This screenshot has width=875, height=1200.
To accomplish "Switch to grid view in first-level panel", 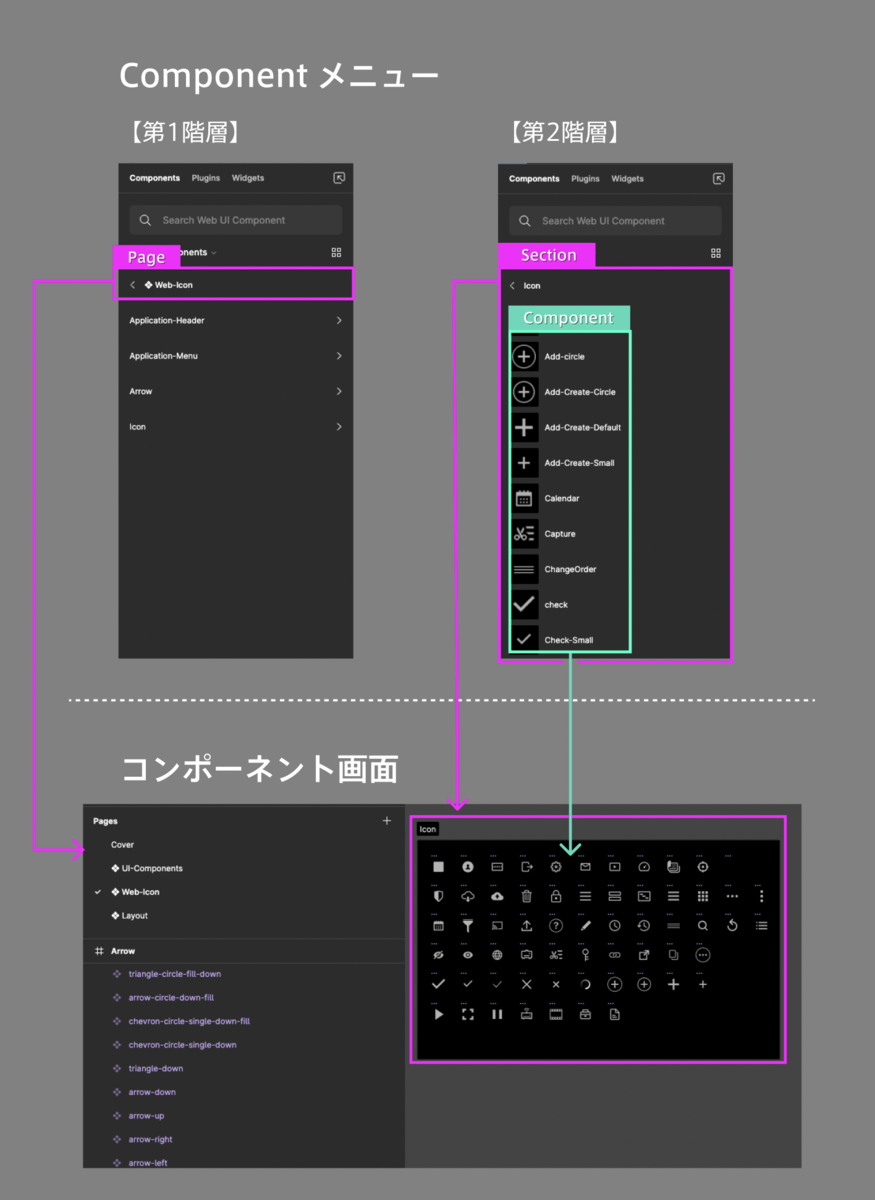I will pos(336,253).
